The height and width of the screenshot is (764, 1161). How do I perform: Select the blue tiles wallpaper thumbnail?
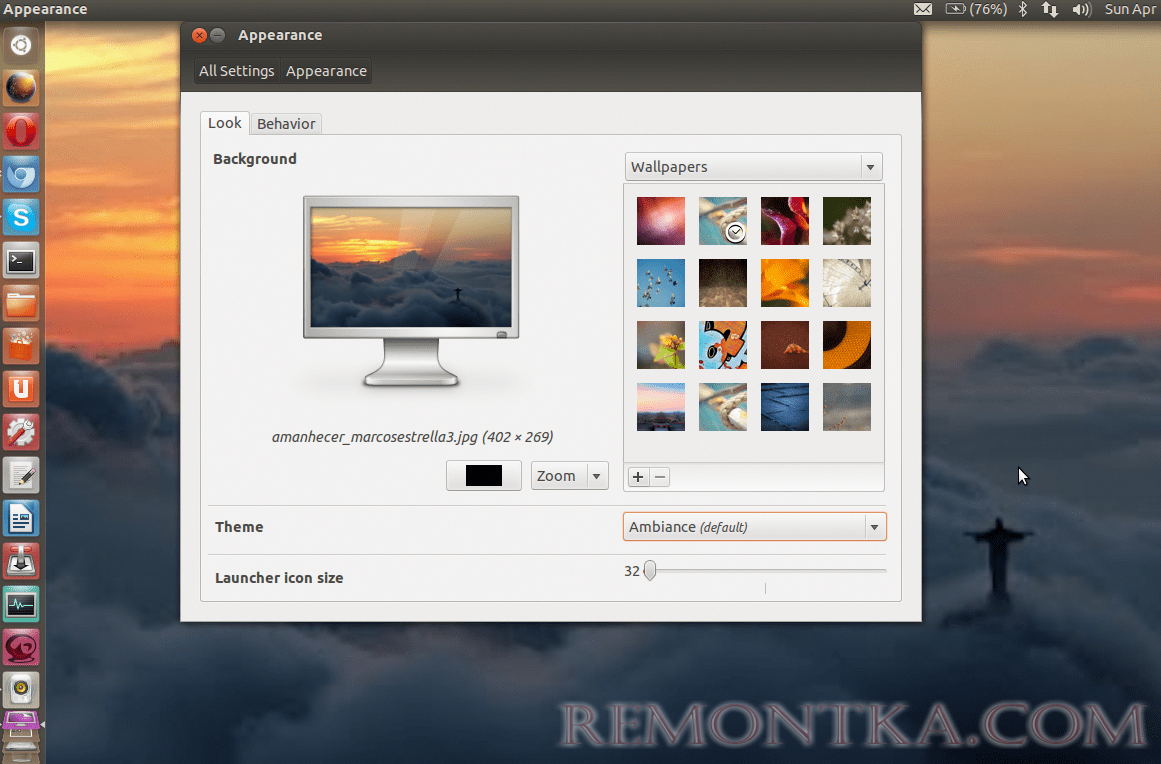[x=785, y=407]
